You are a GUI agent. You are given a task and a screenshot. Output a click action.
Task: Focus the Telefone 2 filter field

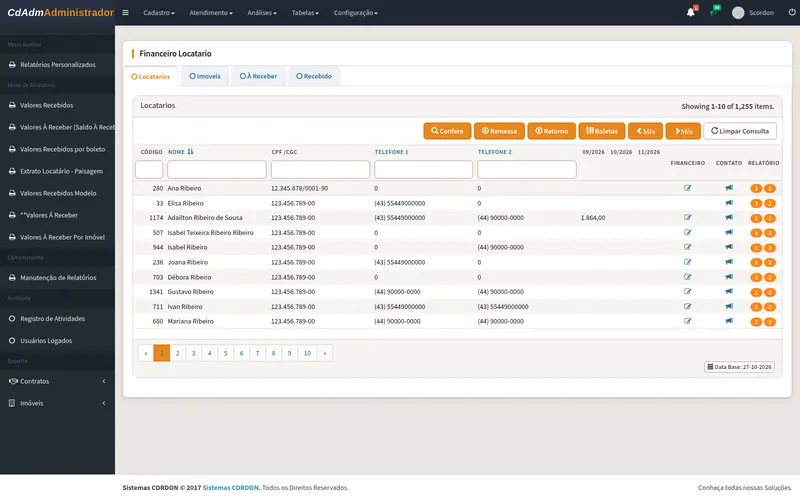527,169
